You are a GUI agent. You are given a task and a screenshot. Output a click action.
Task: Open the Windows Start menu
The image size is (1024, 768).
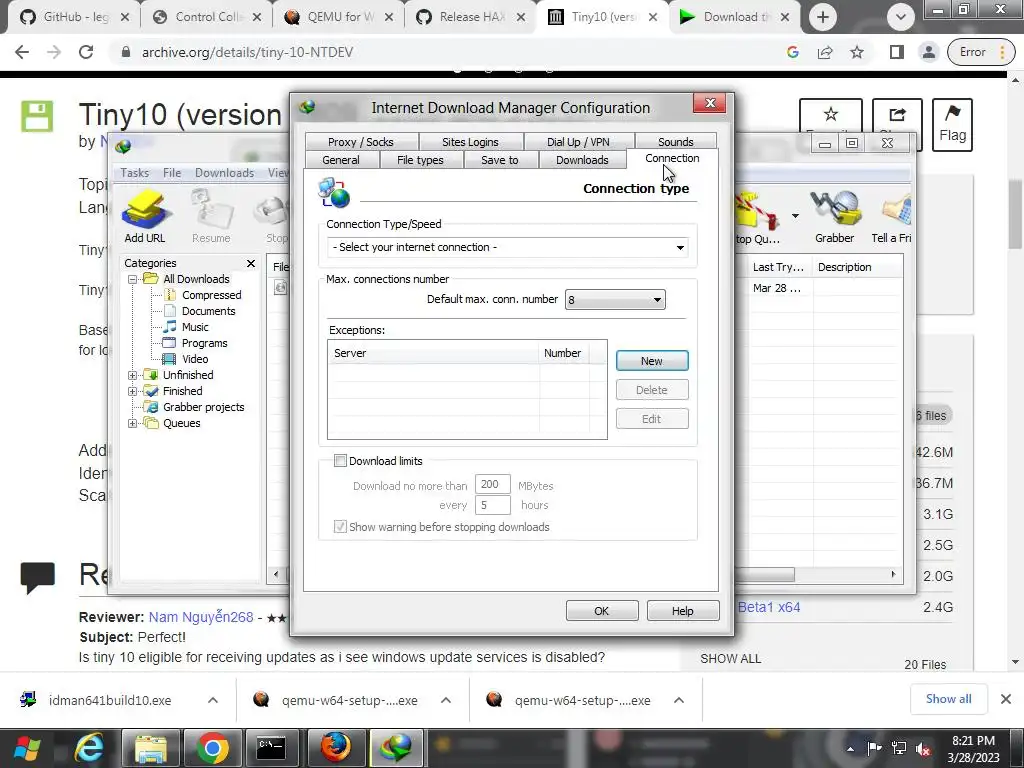coord(27,748)
